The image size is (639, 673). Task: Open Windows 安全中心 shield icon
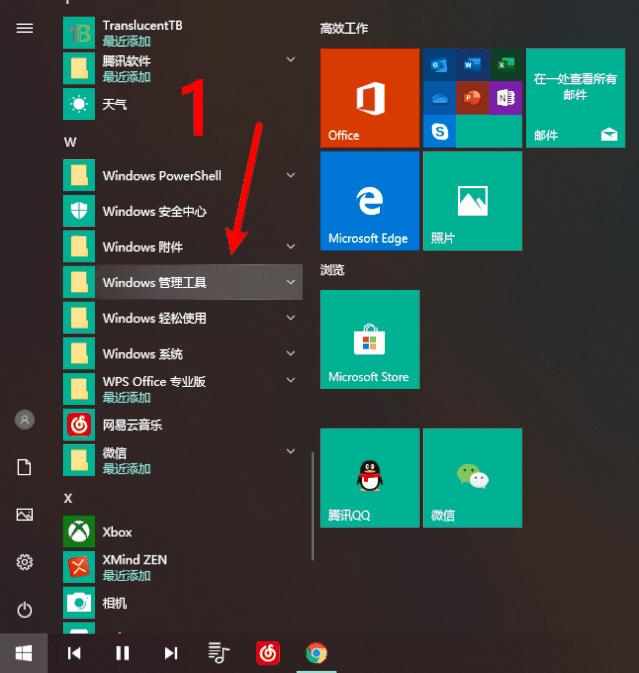(79, 211)
